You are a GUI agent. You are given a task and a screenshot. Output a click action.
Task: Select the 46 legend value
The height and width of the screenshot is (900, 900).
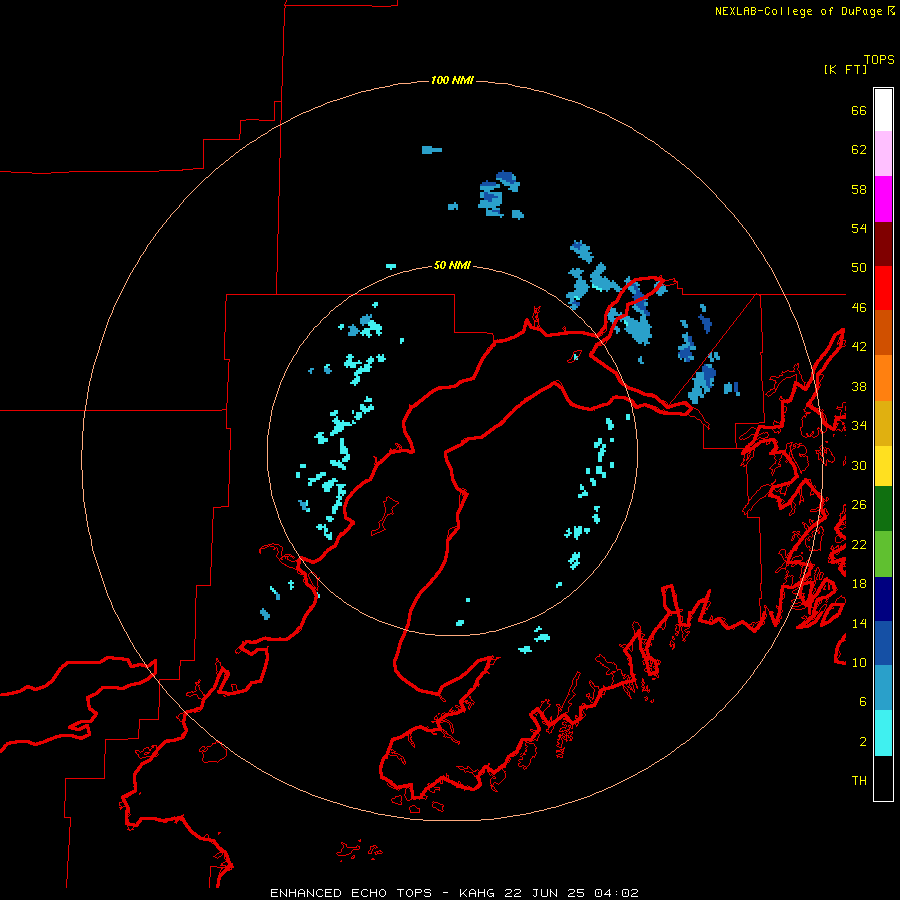(x=859, y=308)
